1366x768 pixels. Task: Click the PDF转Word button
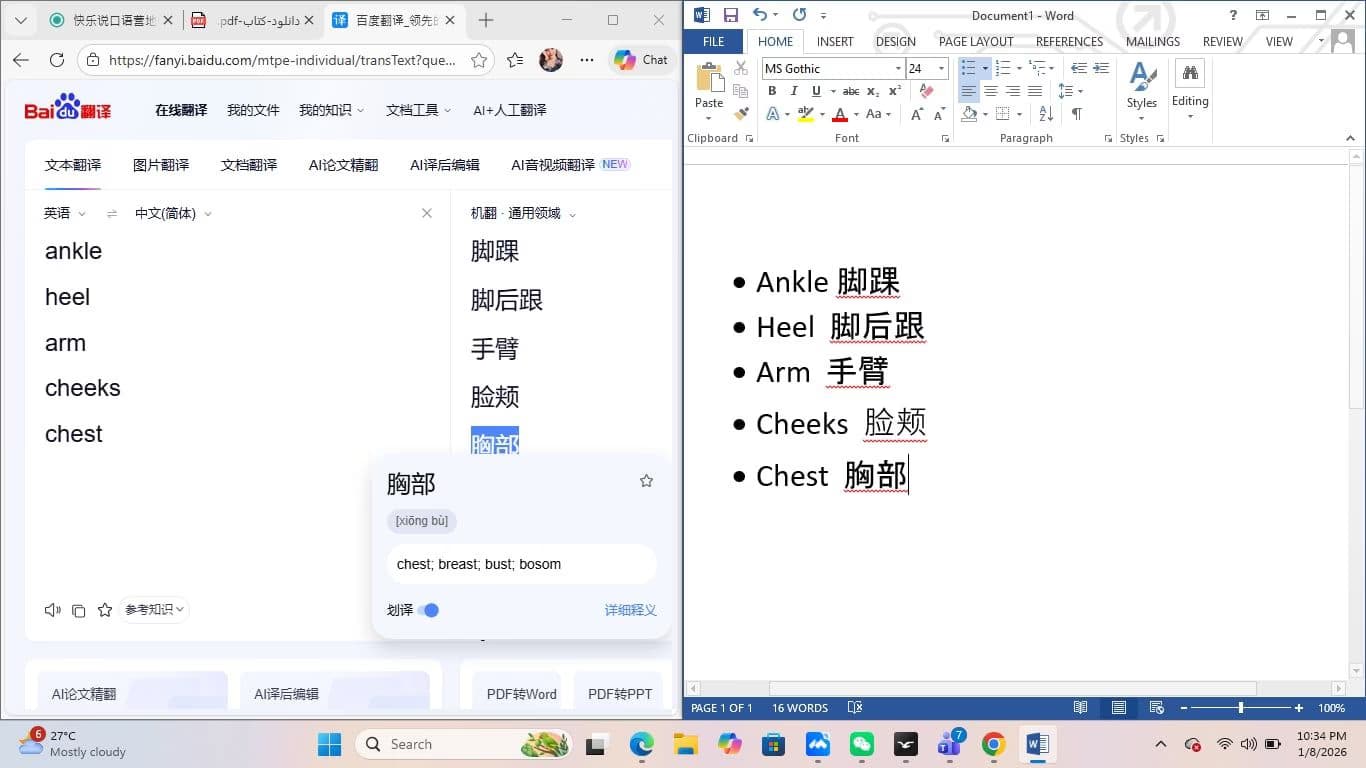(x=521, y=693)
